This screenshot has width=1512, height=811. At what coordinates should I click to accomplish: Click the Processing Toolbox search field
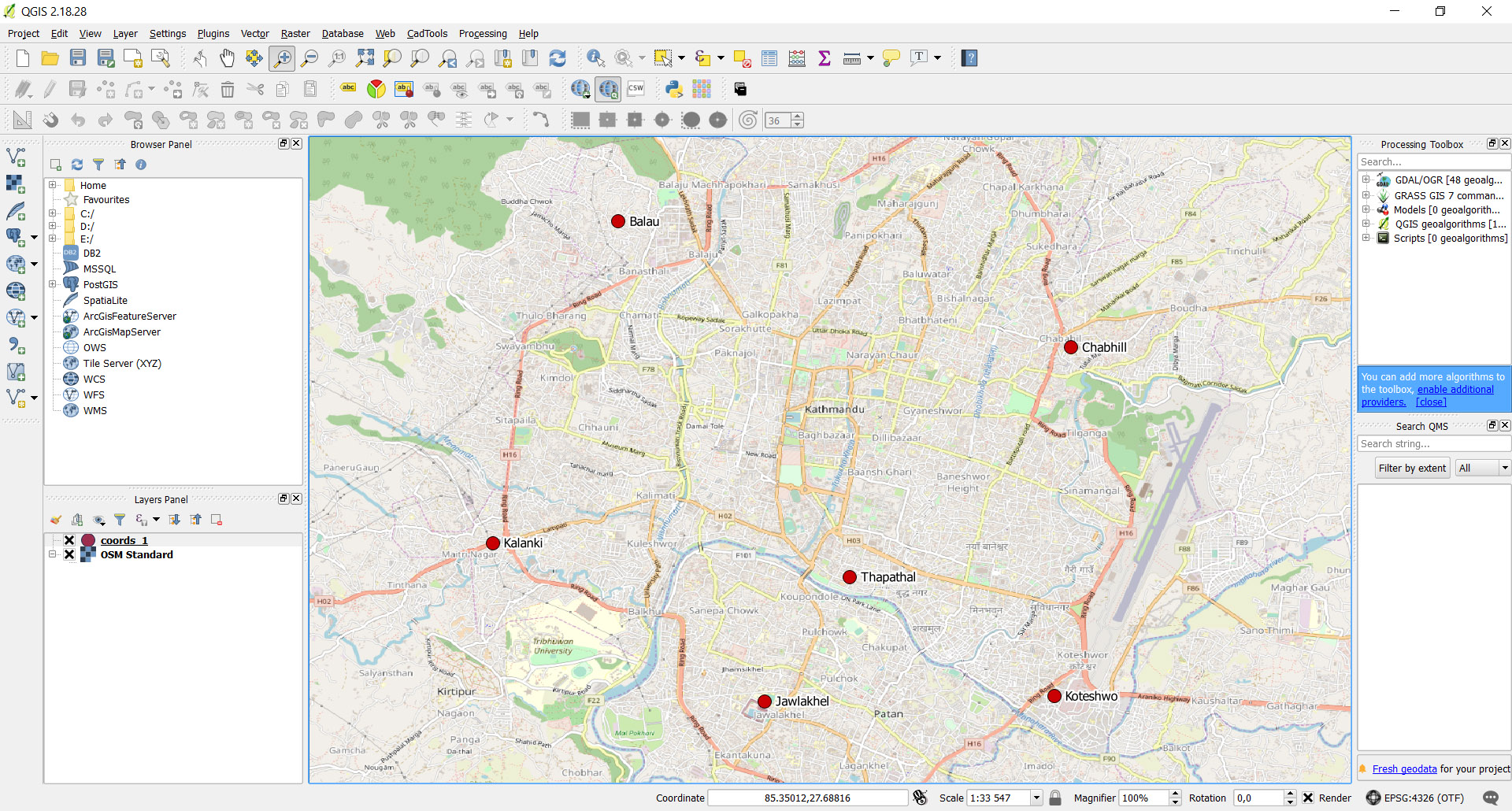coord(1434,161)
